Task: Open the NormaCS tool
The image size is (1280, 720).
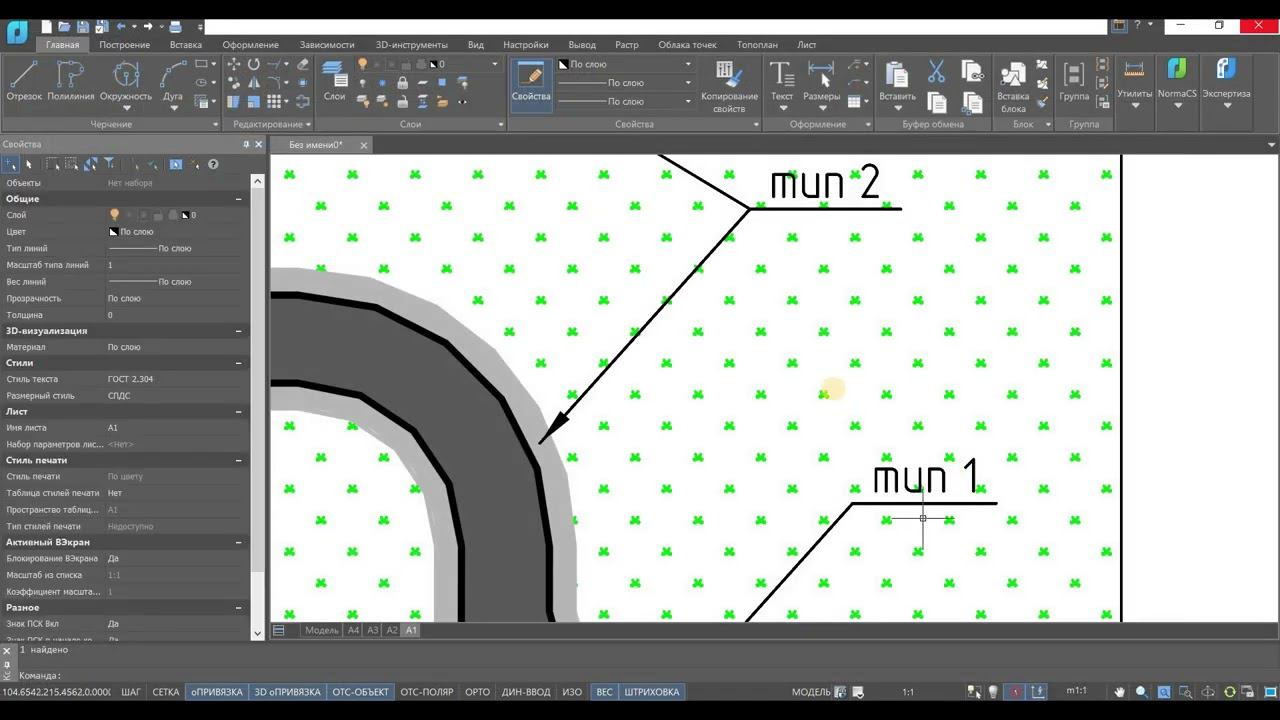Action: coord(1177,84)
